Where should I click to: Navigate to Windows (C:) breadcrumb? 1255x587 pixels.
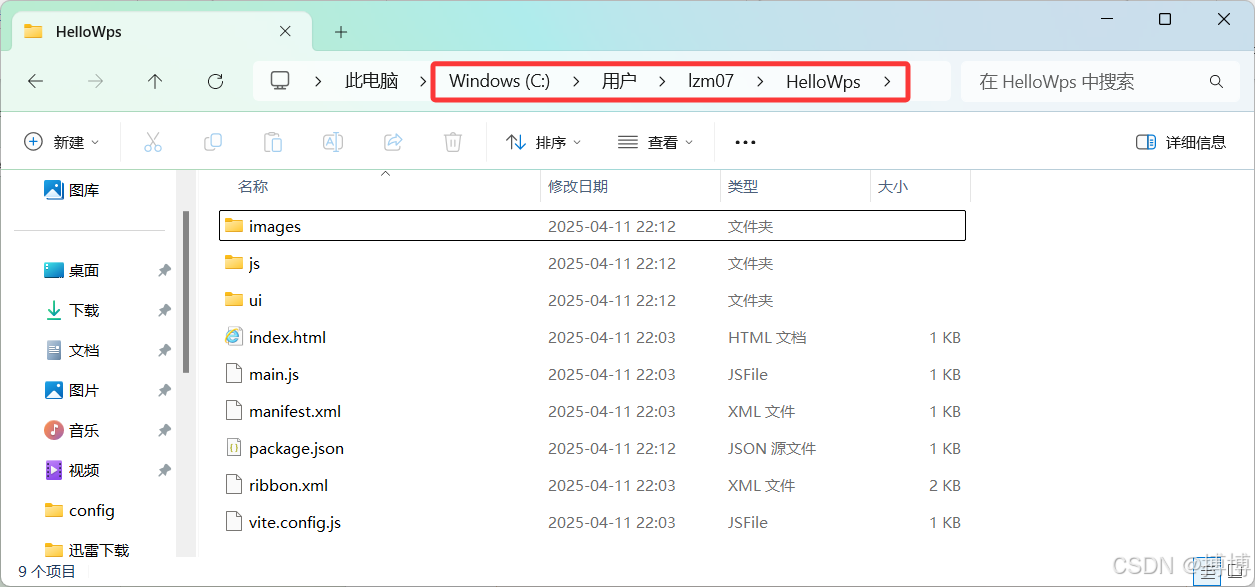click(x=499, y=82)
